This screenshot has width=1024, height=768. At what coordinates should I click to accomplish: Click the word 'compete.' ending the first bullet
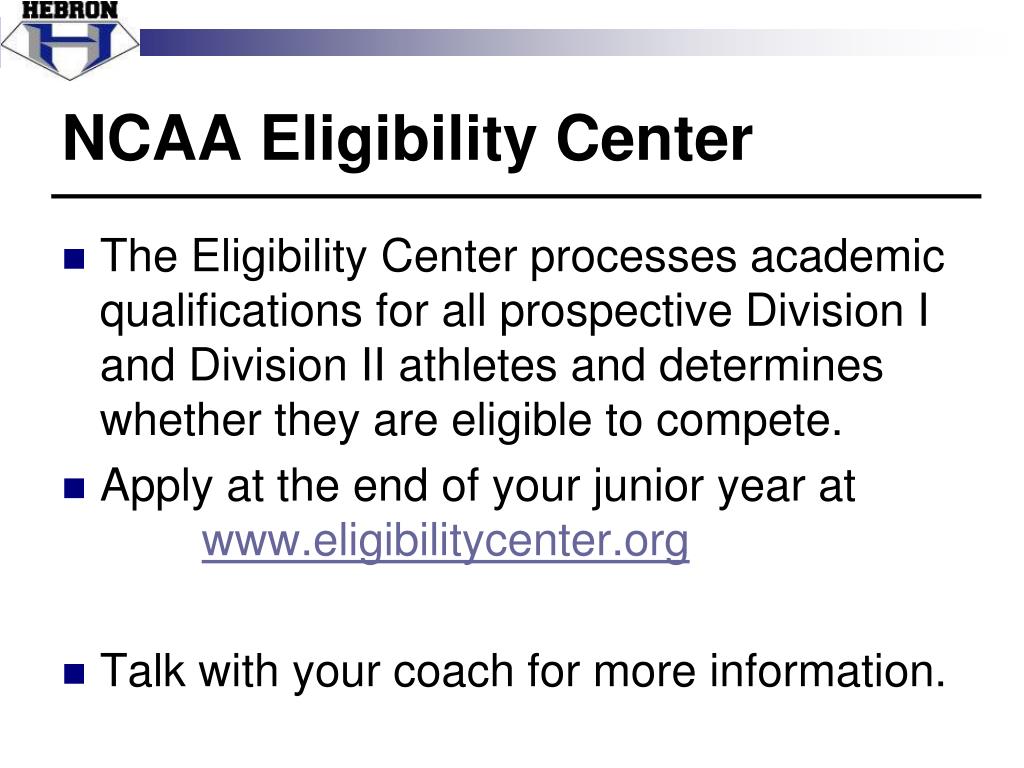(x=750, y=422)
